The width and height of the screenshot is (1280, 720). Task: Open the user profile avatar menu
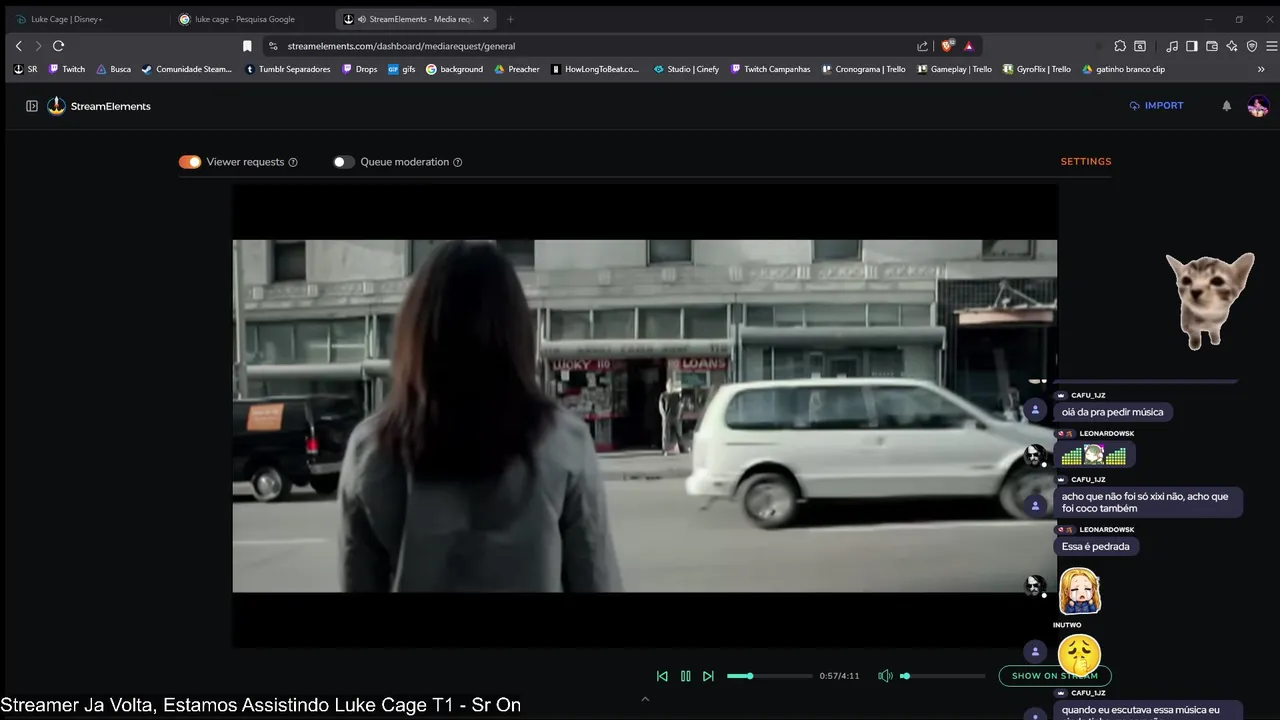[1258, 106]
